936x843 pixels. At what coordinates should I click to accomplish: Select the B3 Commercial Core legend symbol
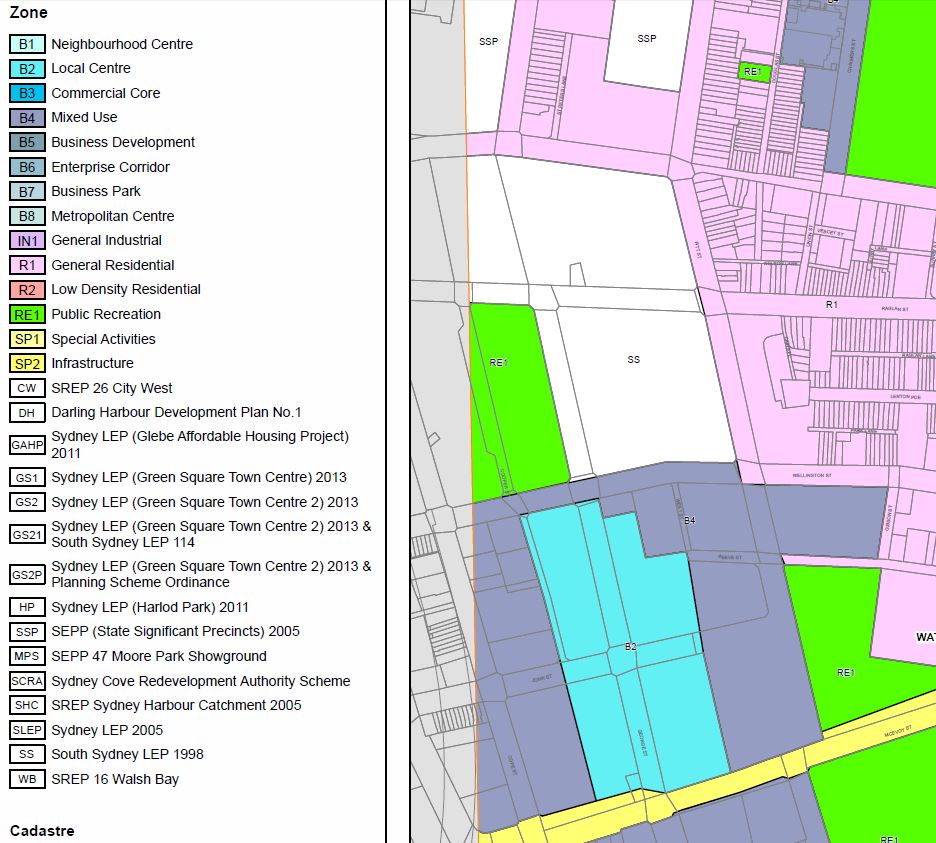point(26,93)
